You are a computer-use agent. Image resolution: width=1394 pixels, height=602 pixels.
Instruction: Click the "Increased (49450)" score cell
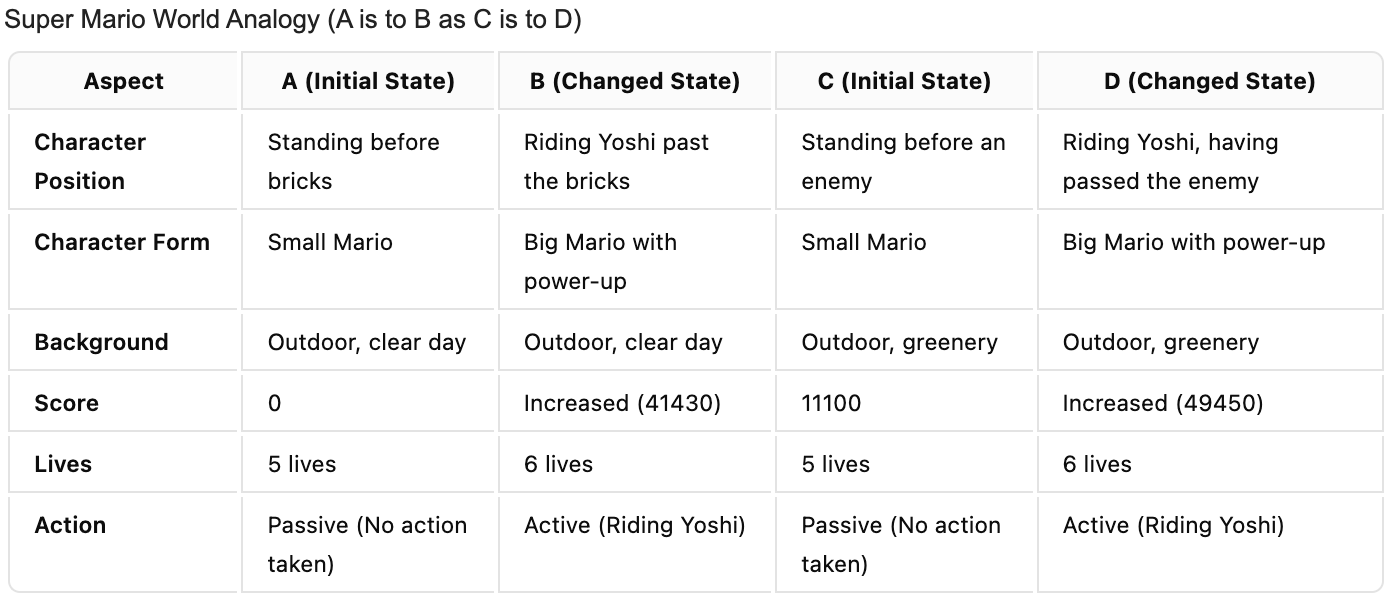click(1162, 403)
